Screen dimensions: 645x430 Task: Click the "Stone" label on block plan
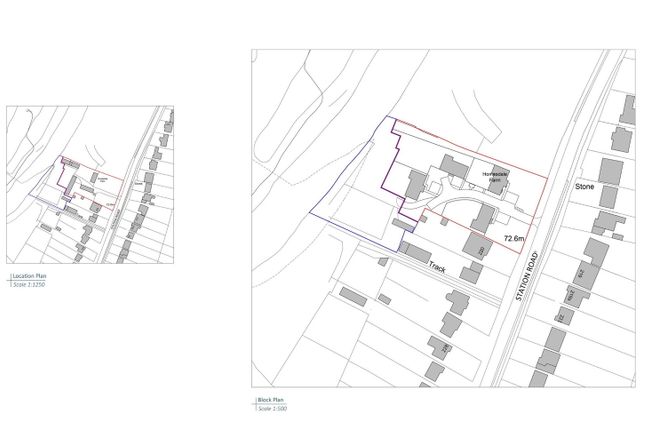[x=585, y=186]
